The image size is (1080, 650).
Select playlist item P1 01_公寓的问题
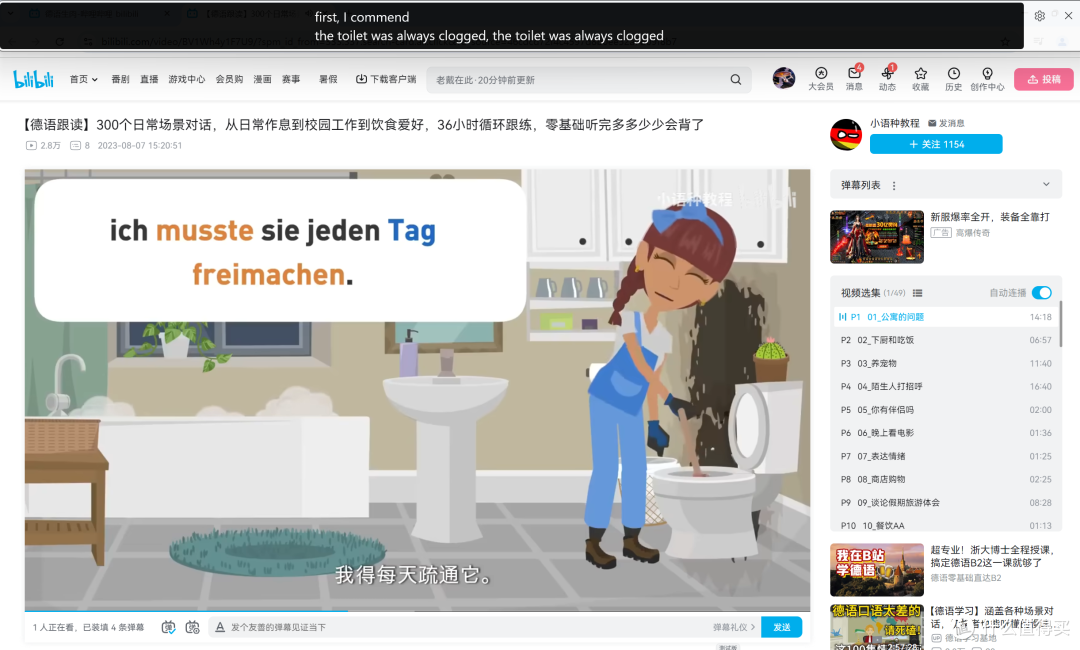[945, 317]
